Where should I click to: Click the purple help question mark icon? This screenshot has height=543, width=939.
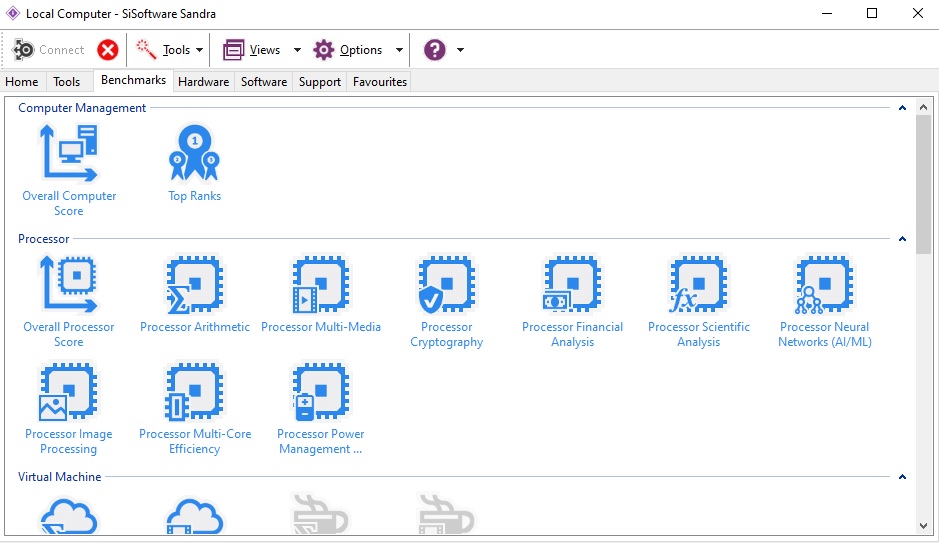tap(435, 50)
